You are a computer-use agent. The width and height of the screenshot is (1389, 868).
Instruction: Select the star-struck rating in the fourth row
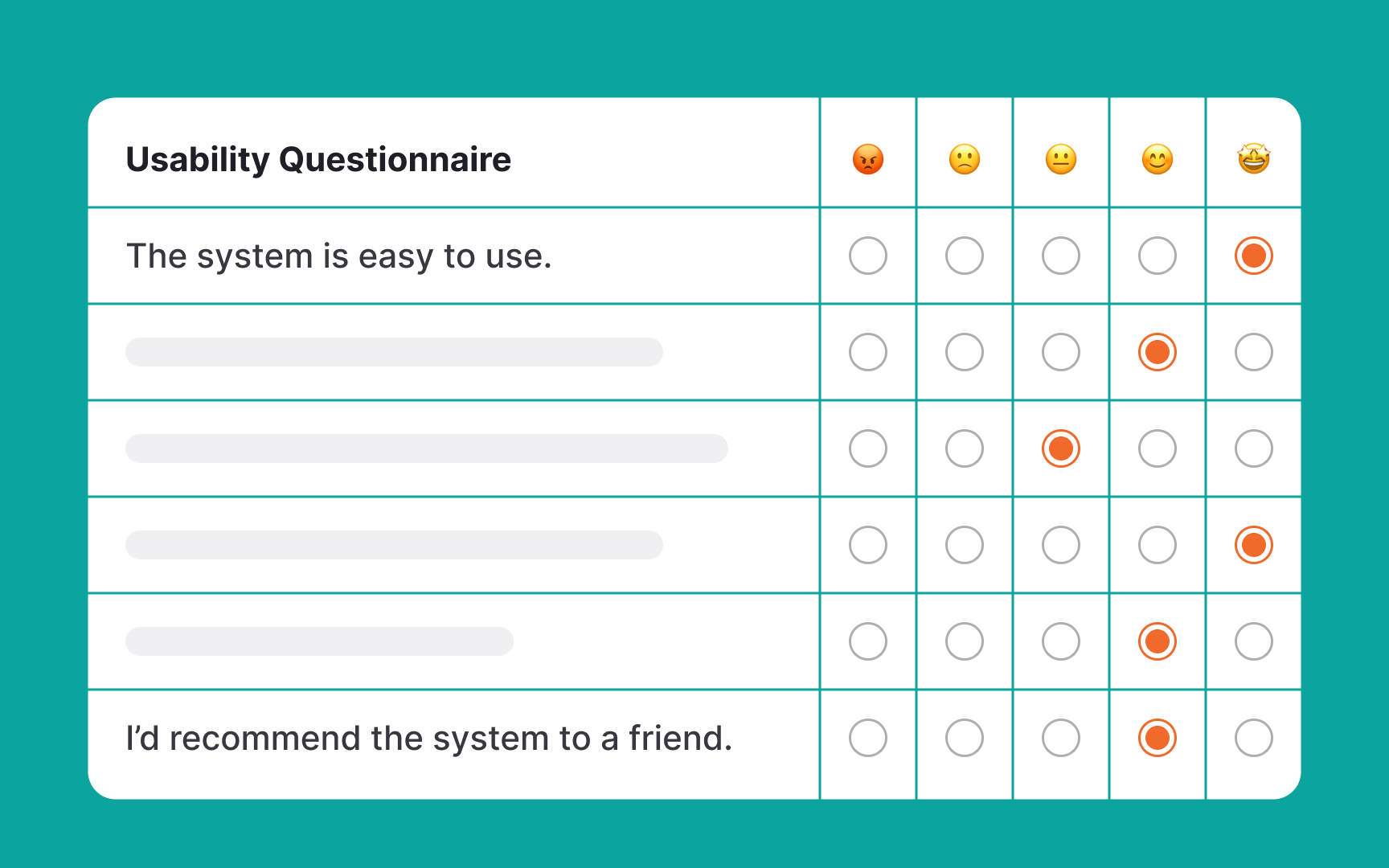point(1254,544)
